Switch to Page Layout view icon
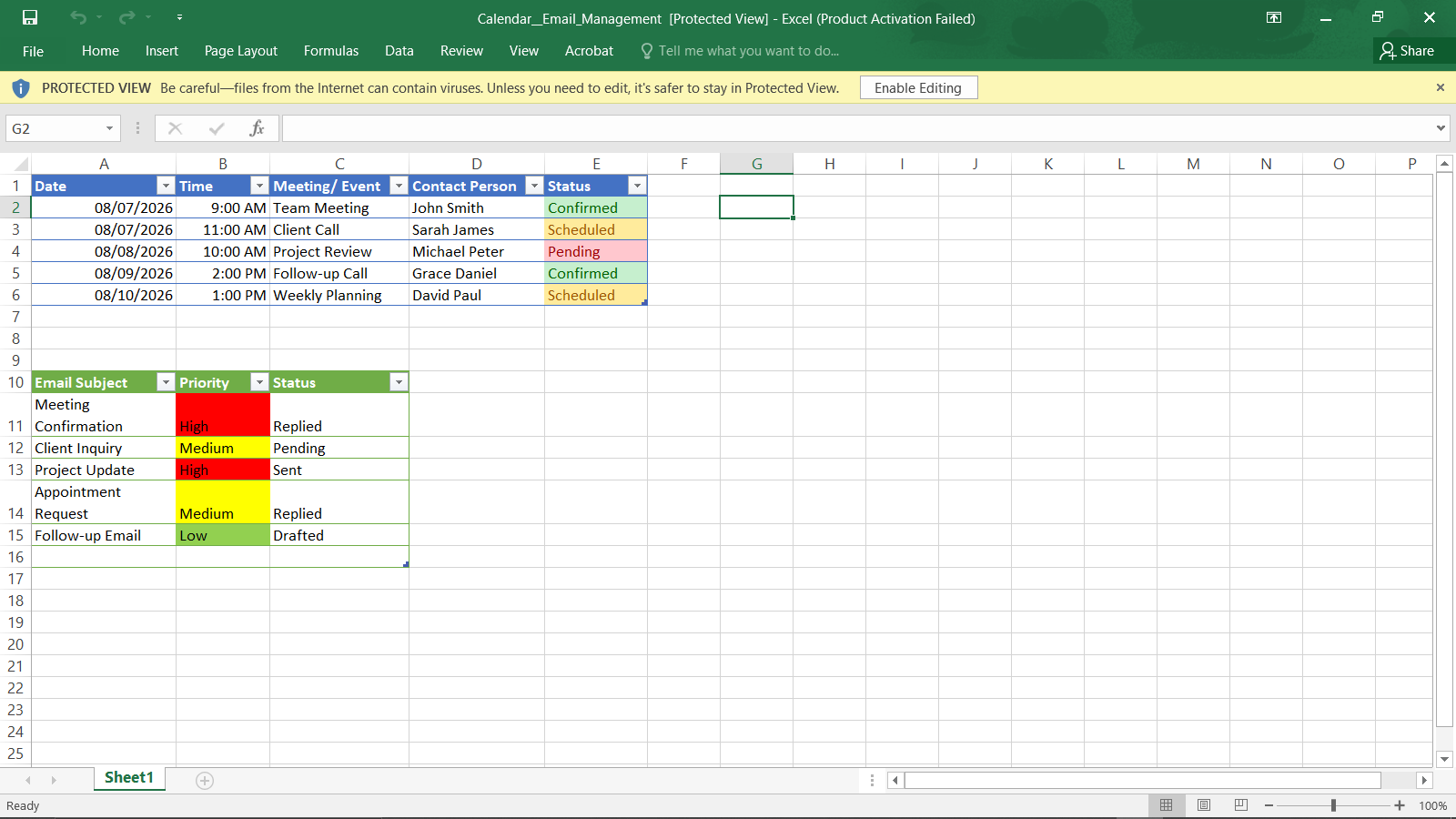Image resolution: width=1456 pixels, height=819 pixels. 1204,805
